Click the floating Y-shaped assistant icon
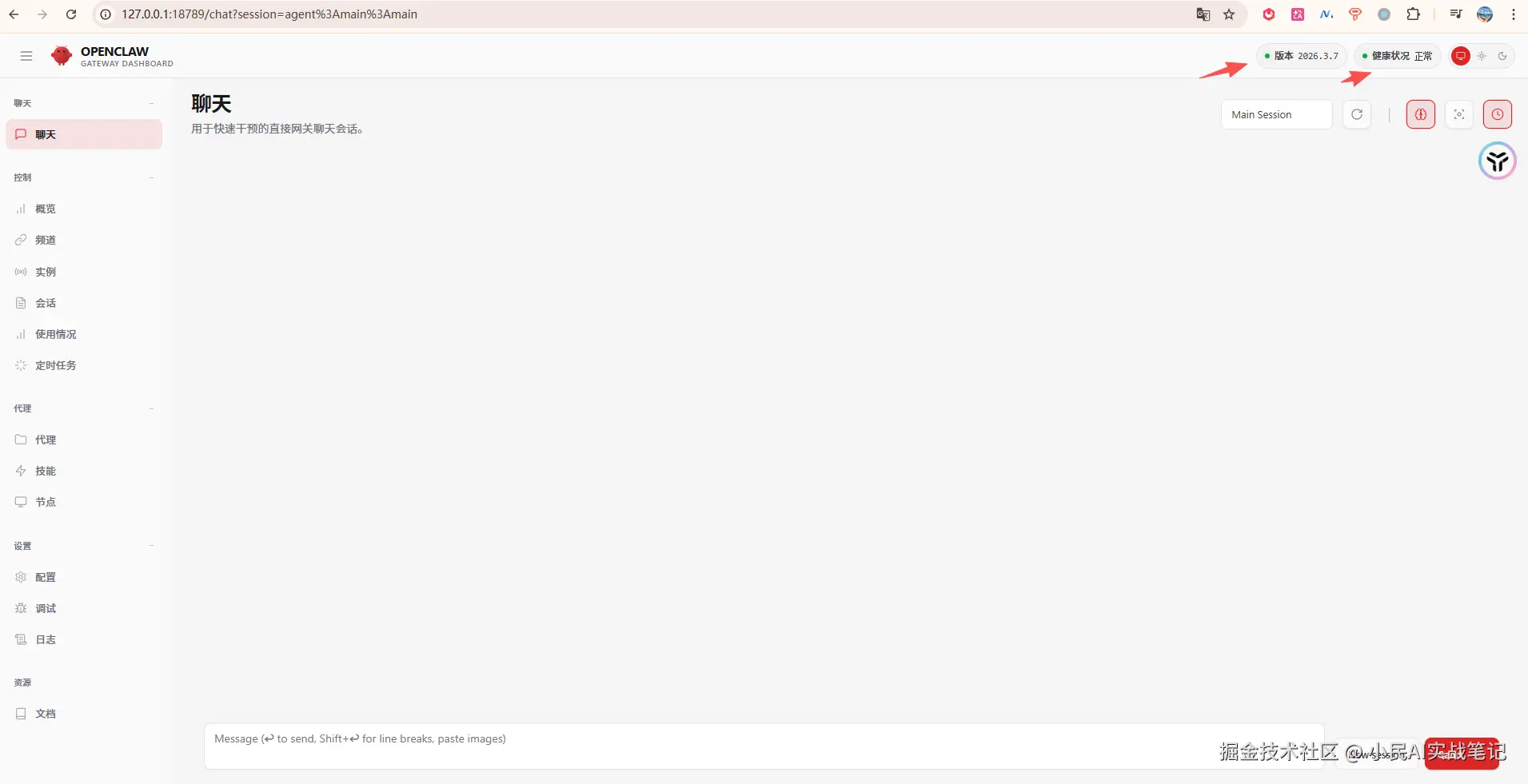1528x784 pixels. coord(1498,161)
